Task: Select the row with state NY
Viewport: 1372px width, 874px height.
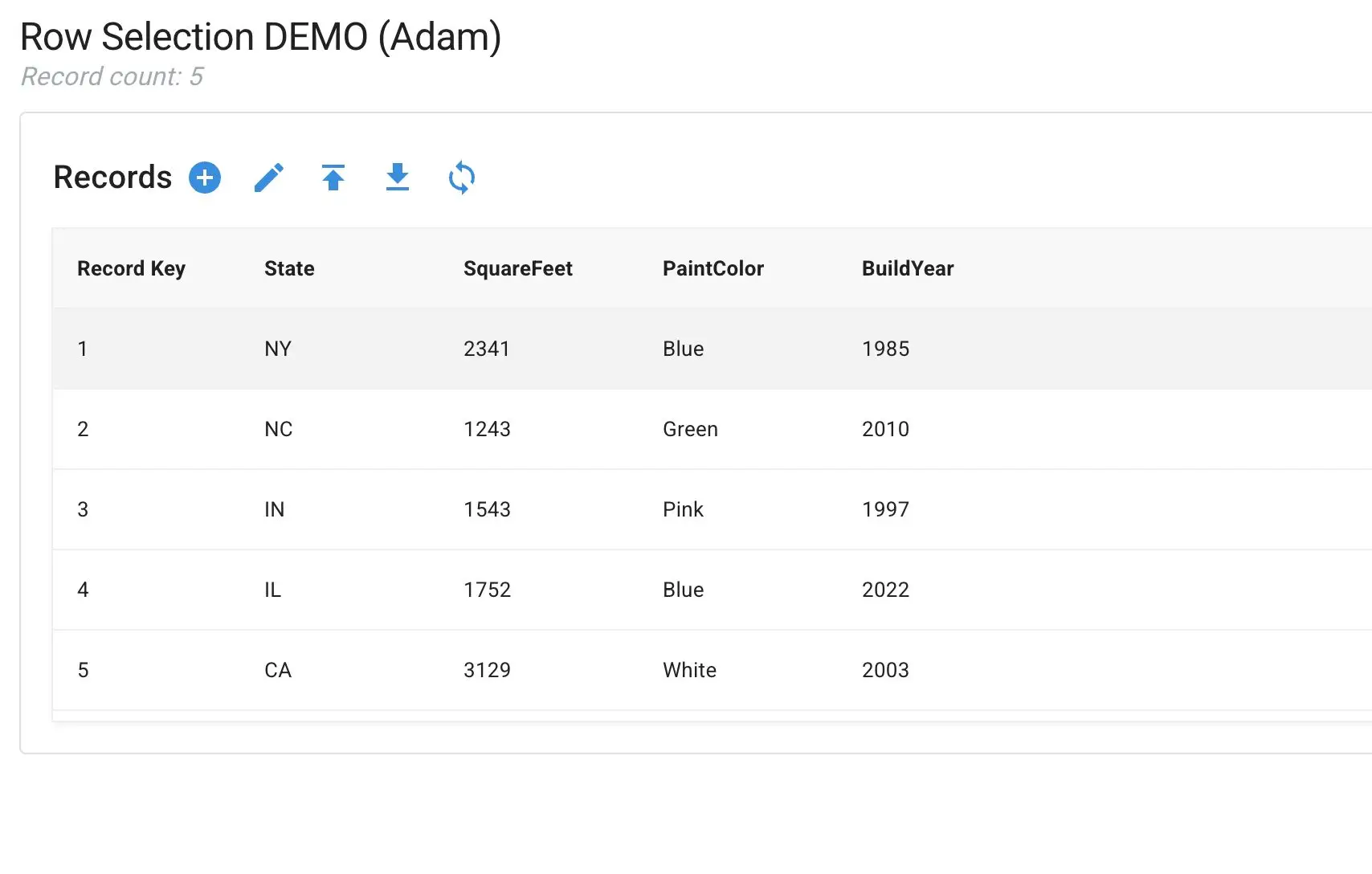Action: [278, 349]
